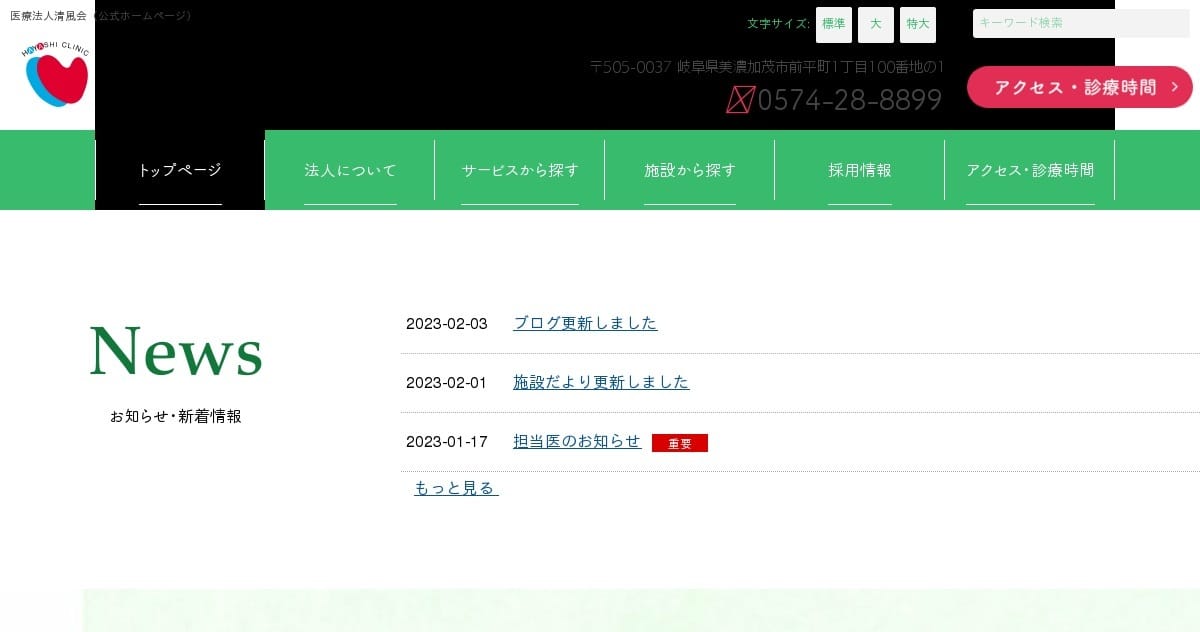Set text size to 標準
The image size is (1200, 632).
tap(833, 24)
